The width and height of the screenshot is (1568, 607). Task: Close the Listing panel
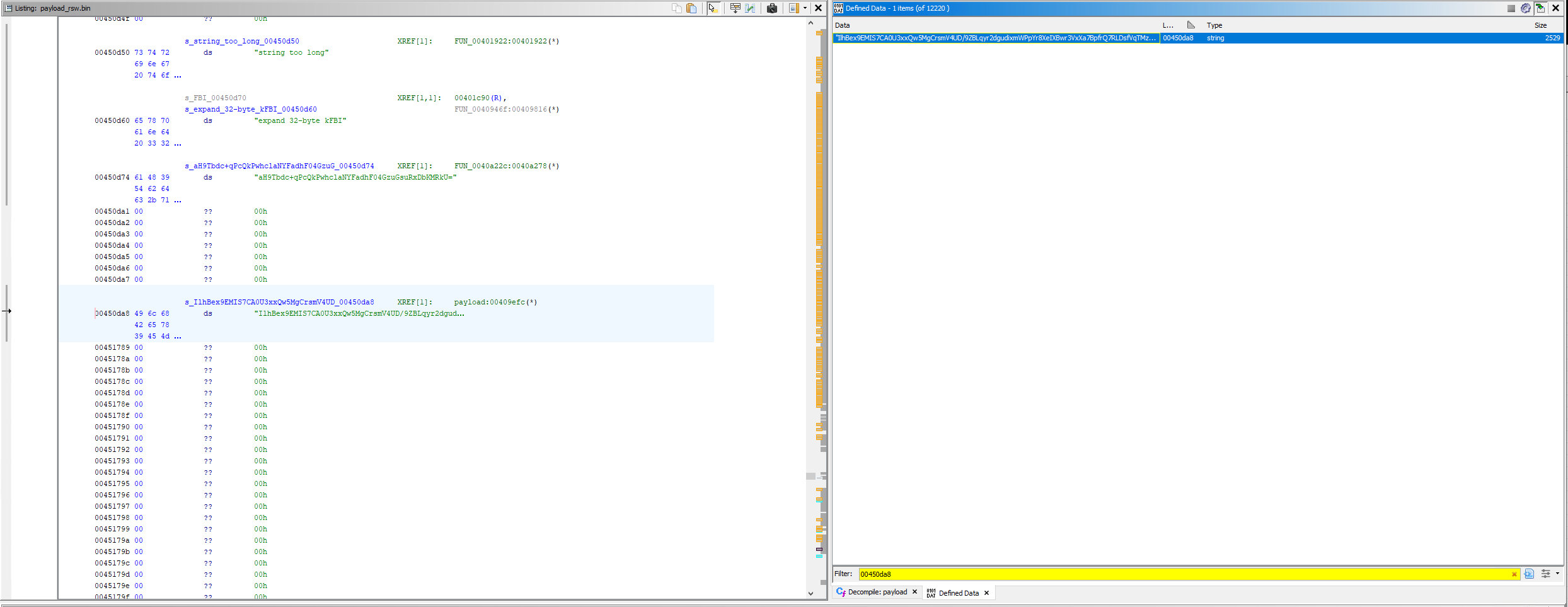(x=818, y=8)
